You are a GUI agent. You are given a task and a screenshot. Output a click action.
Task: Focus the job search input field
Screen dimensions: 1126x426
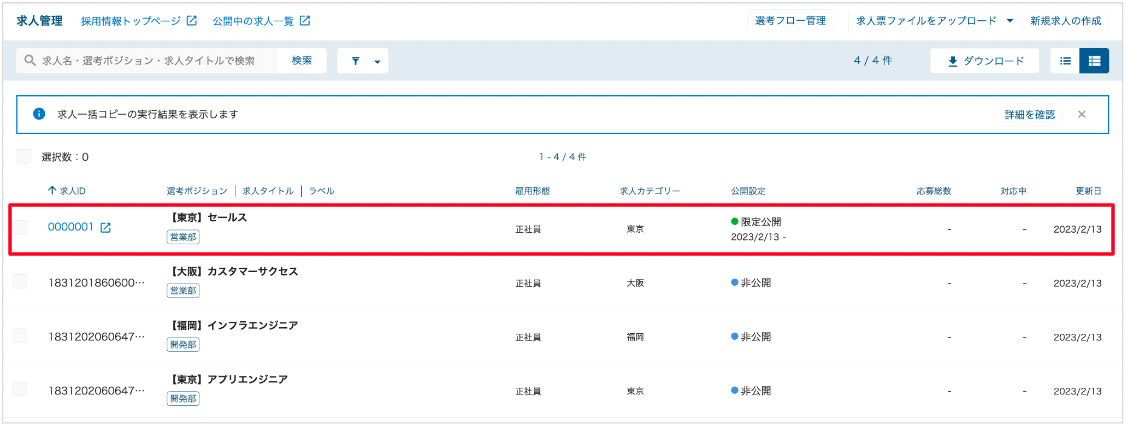pos(147,61)
